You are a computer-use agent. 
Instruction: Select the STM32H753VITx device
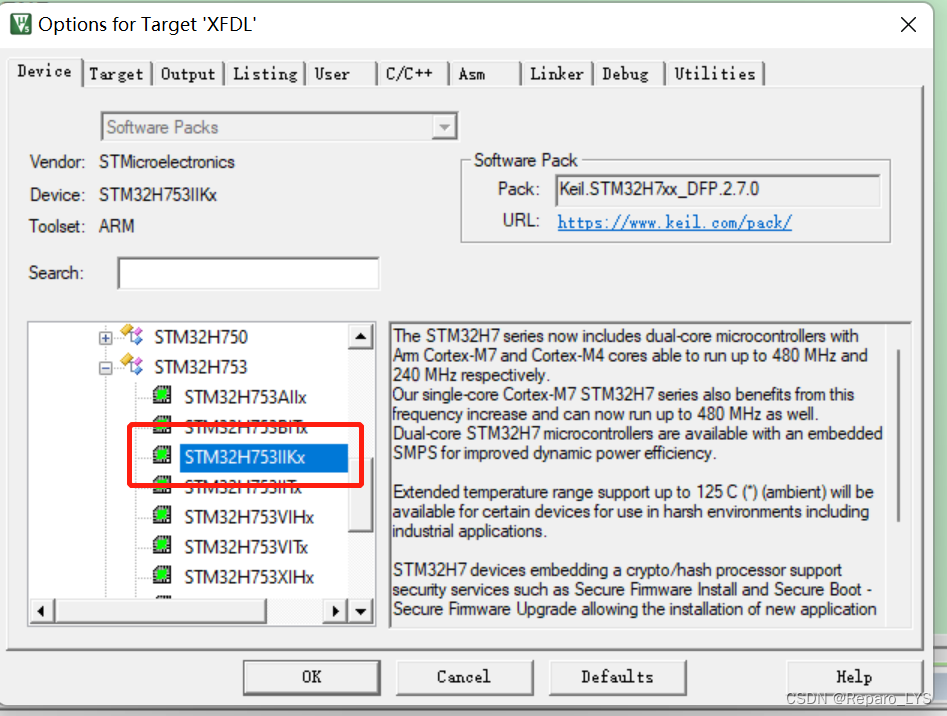(246, 548)
